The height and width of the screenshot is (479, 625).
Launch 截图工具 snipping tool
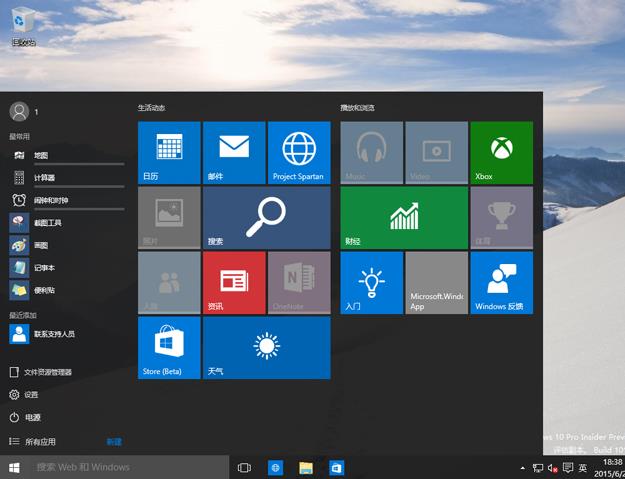pyautogui.click(x=67, y=222)
